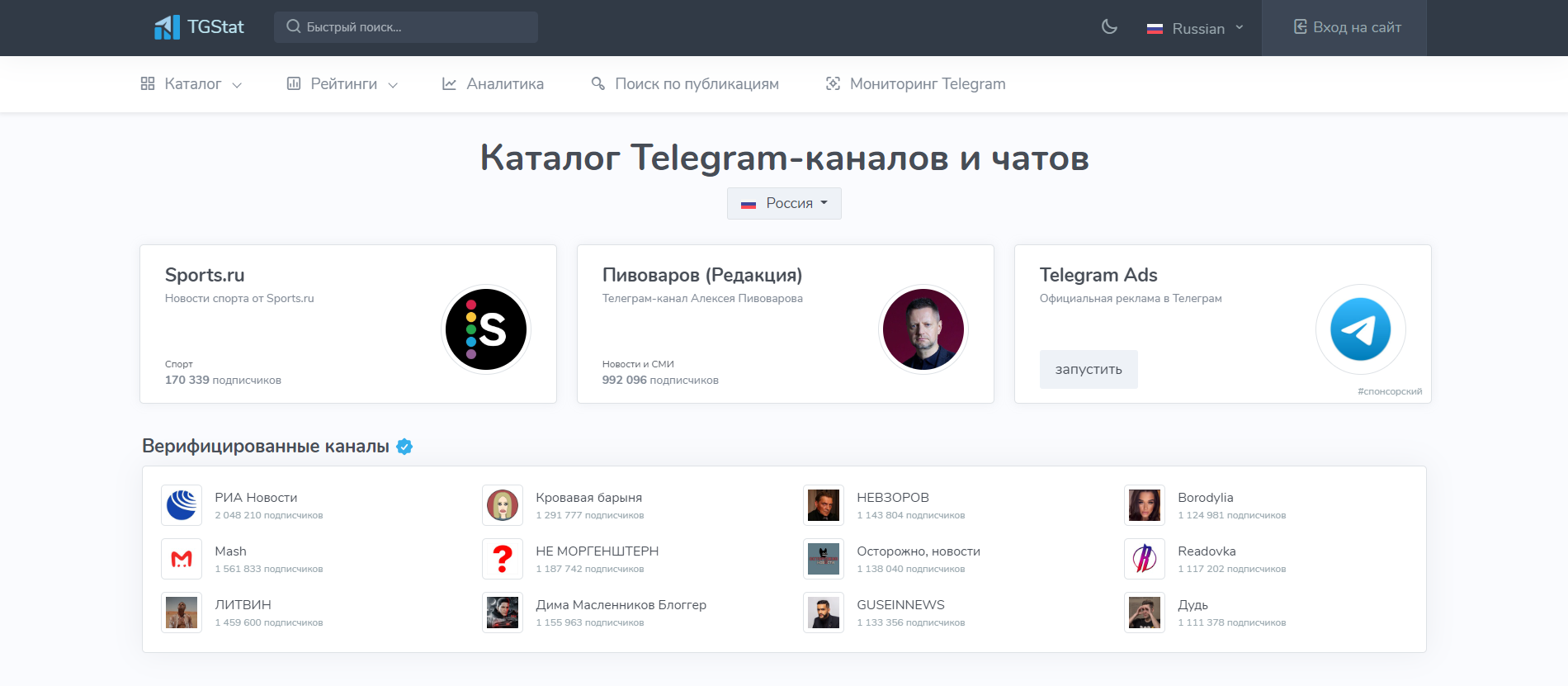Screen dimensions: 1568x686
Task: Open the РИА Новости channel link
Action: point(256,498)
